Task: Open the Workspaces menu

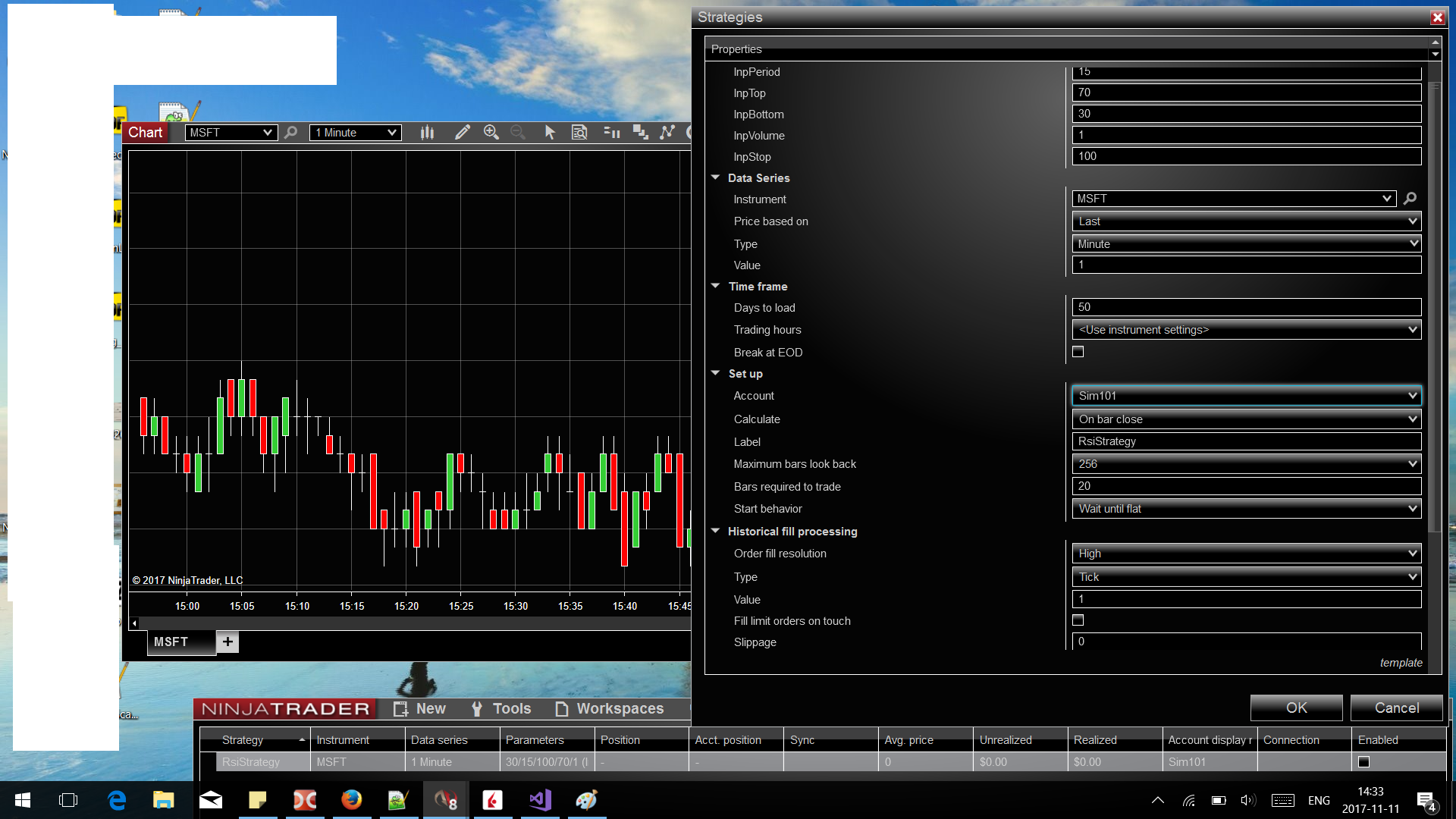Action: (610, 708)
